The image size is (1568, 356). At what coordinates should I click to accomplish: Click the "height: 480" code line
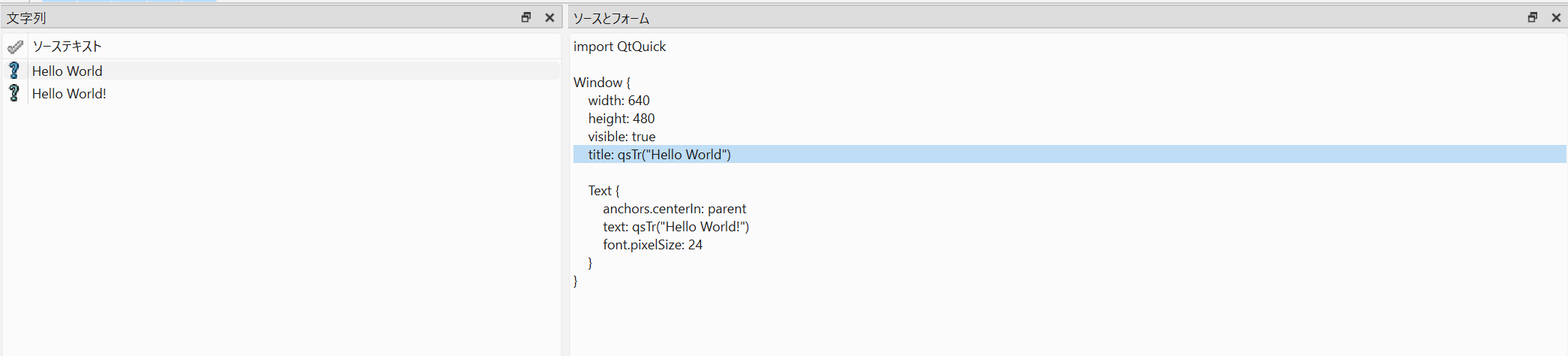[621, 119]
